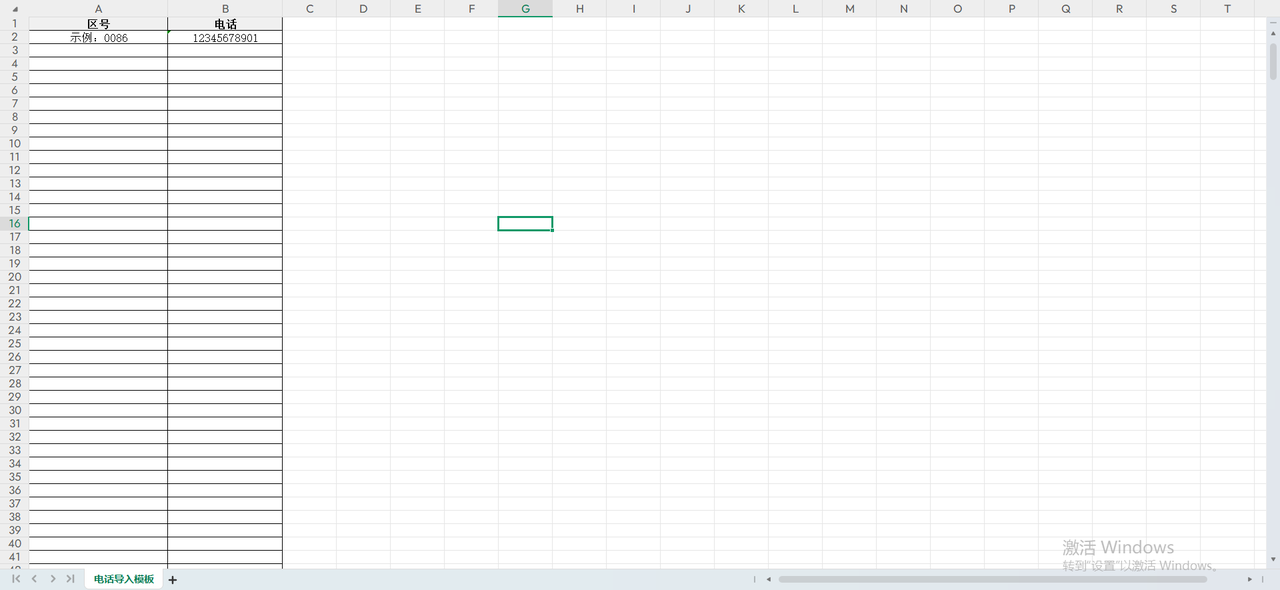Open the 电话导入模板 sheet tab
The image size is (1280, 590).
[124, 579]
